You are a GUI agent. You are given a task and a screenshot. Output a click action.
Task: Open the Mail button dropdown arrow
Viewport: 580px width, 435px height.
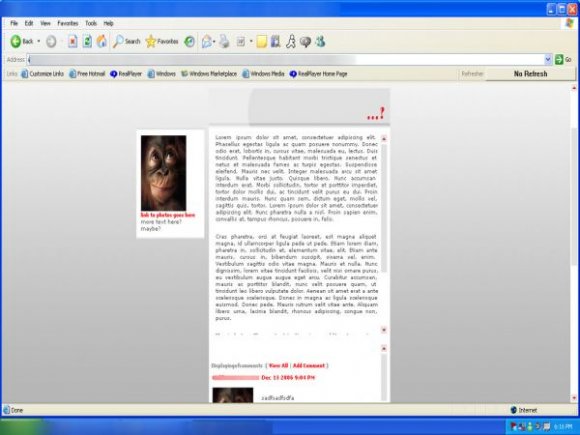click(214, 41)
